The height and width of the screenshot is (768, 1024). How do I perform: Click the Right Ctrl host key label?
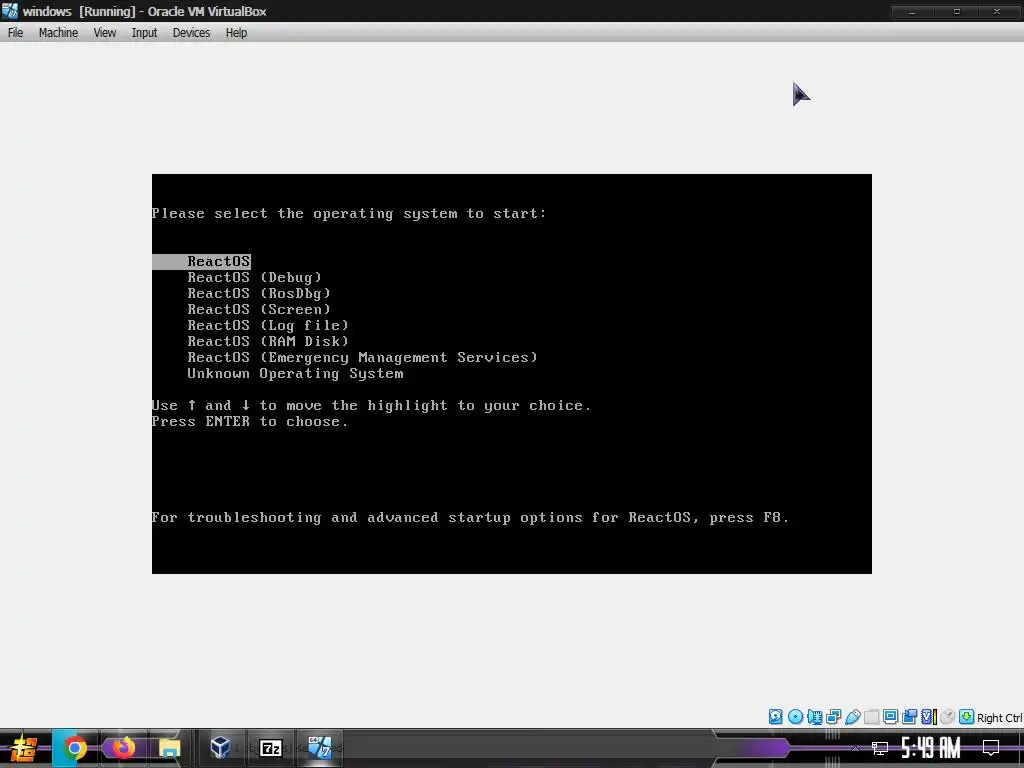(x=1000, y=718)
